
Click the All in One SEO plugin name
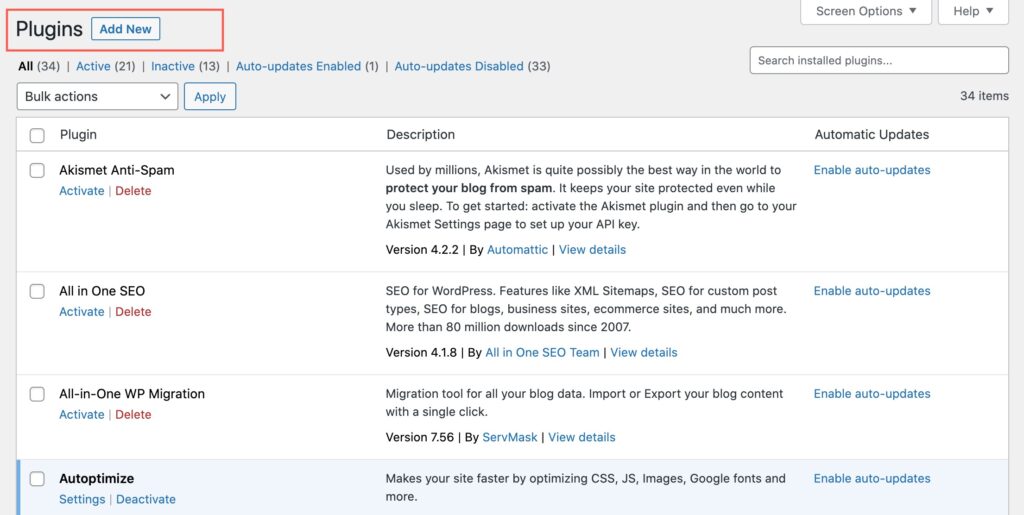coord(102,291)
